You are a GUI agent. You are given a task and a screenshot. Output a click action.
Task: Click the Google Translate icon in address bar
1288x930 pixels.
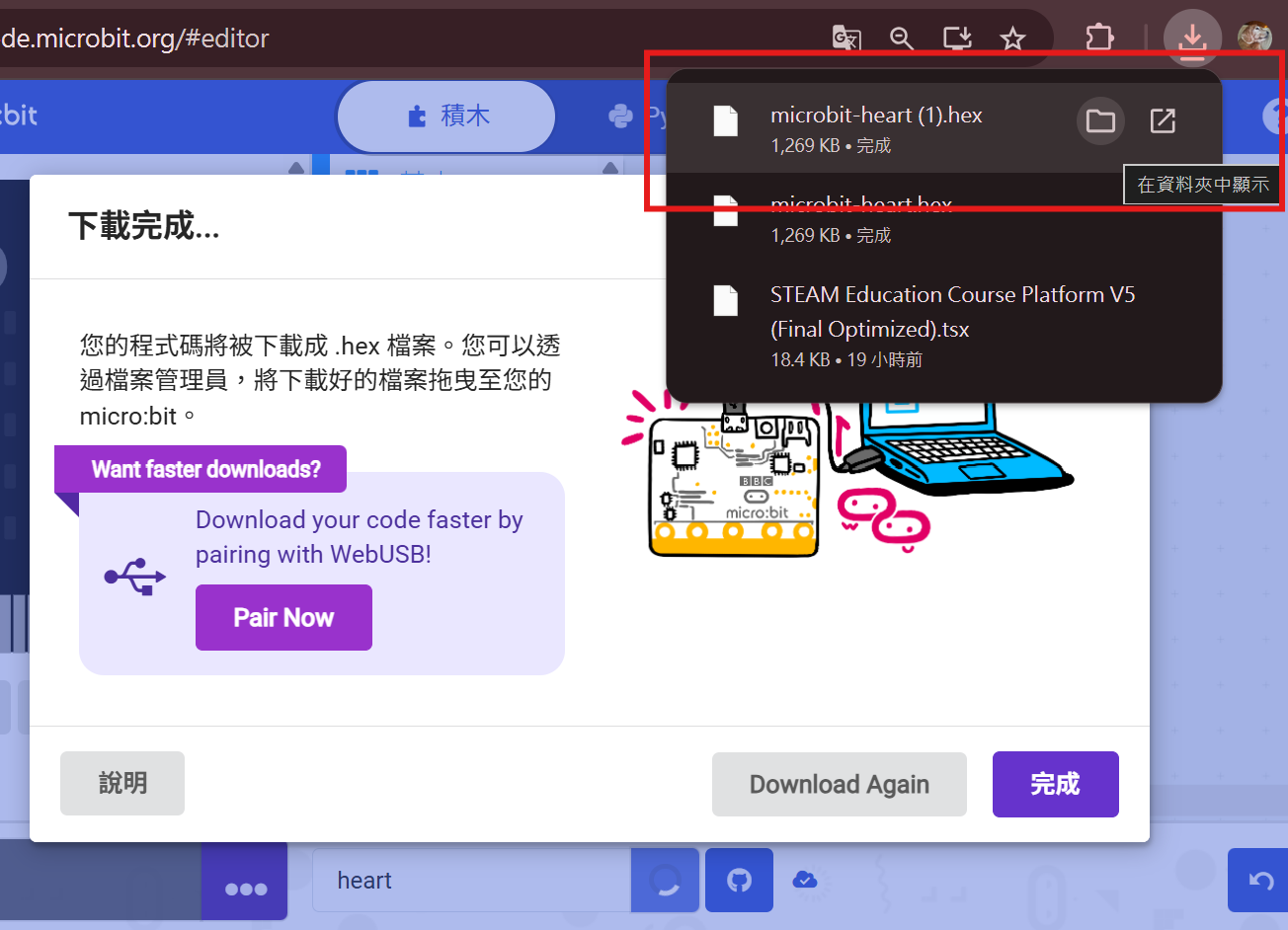846,39
